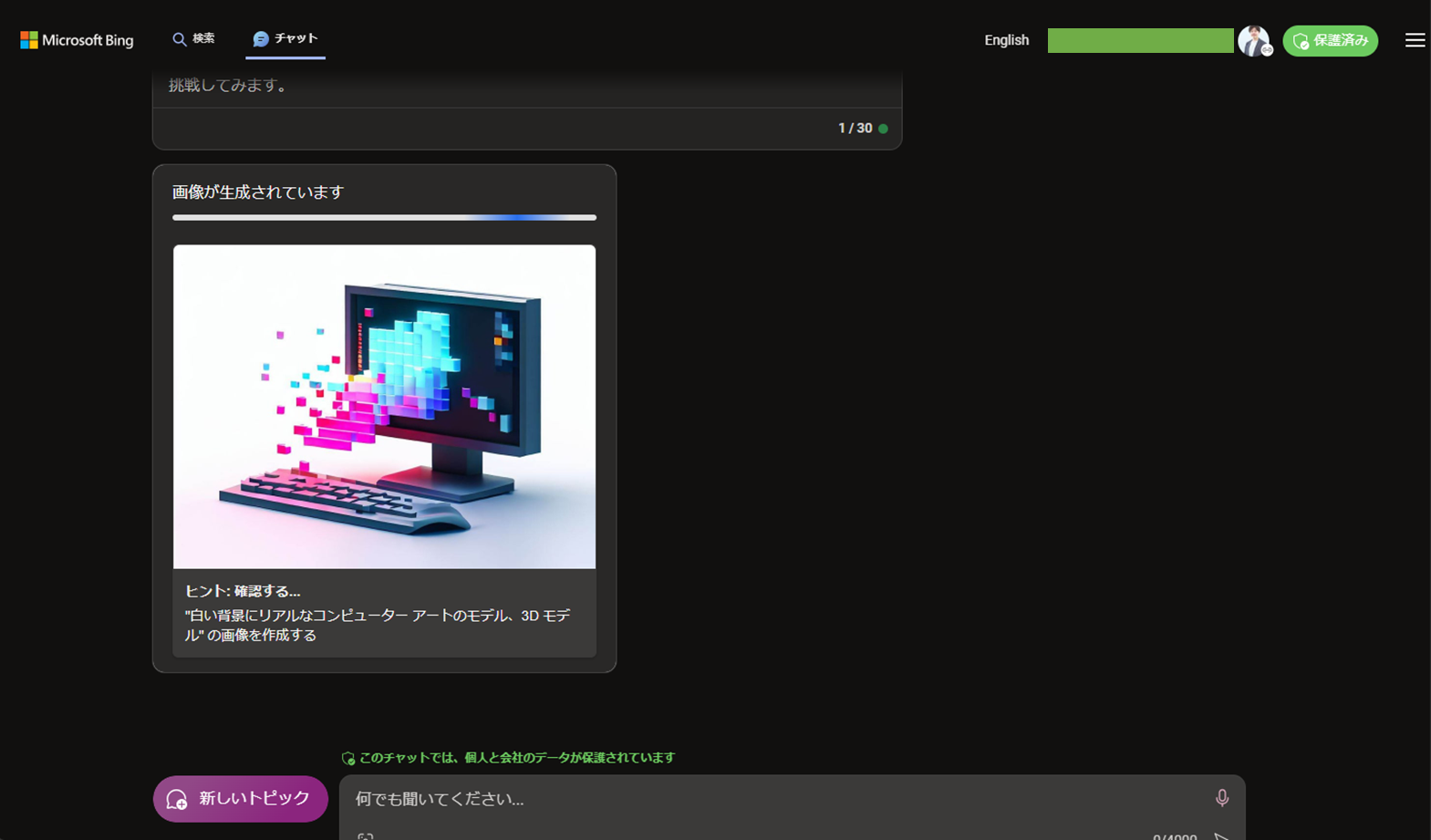The height and width of the screenshot is (840, 1431).
Task: Open the profile avatar account menu
Action: pyautogui.click(x=1254, y=41)
